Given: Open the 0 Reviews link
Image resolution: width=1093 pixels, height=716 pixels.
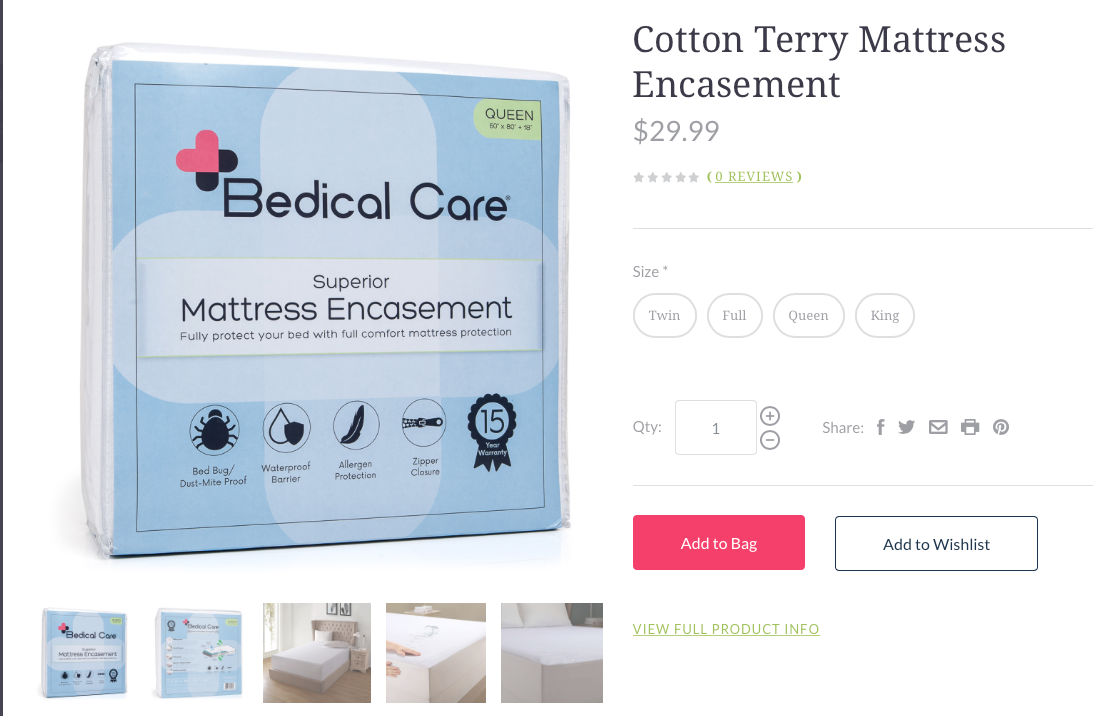Looking at the screenshot, I should 754,177.
